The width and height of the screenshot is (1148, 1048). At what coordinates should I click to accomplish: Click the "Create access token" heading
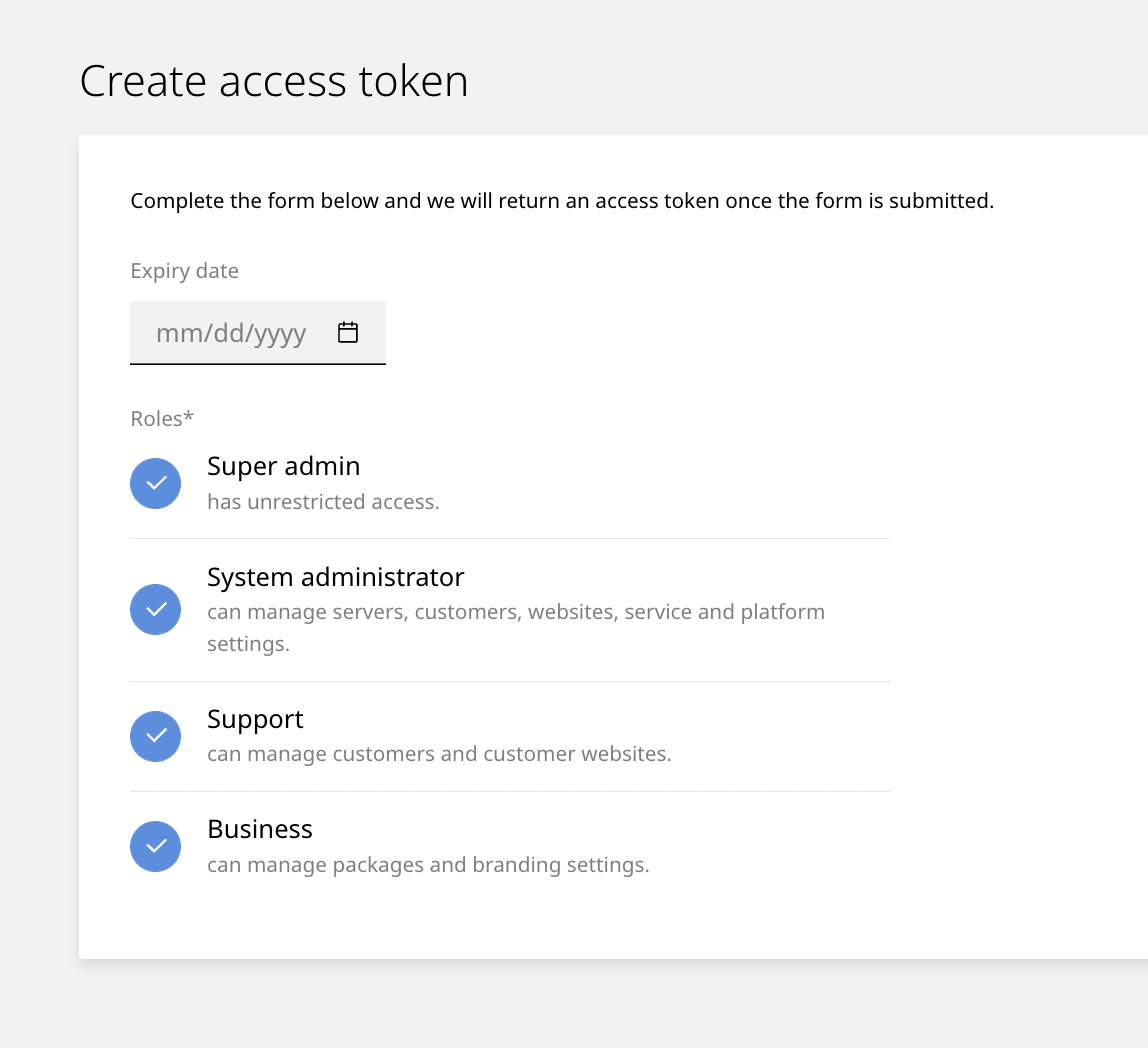(x=274, y=81)
